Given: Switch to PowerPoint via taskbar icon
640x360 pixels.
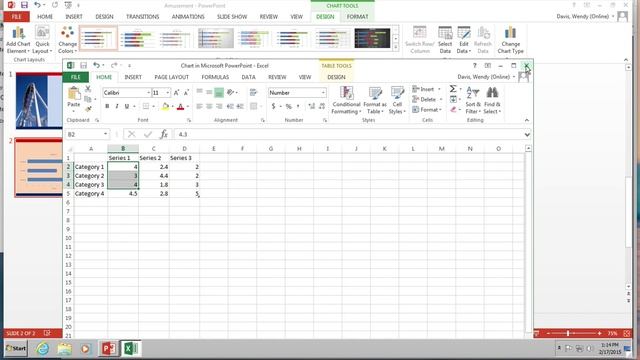Looking at the screenshot, I should (109, 349).
